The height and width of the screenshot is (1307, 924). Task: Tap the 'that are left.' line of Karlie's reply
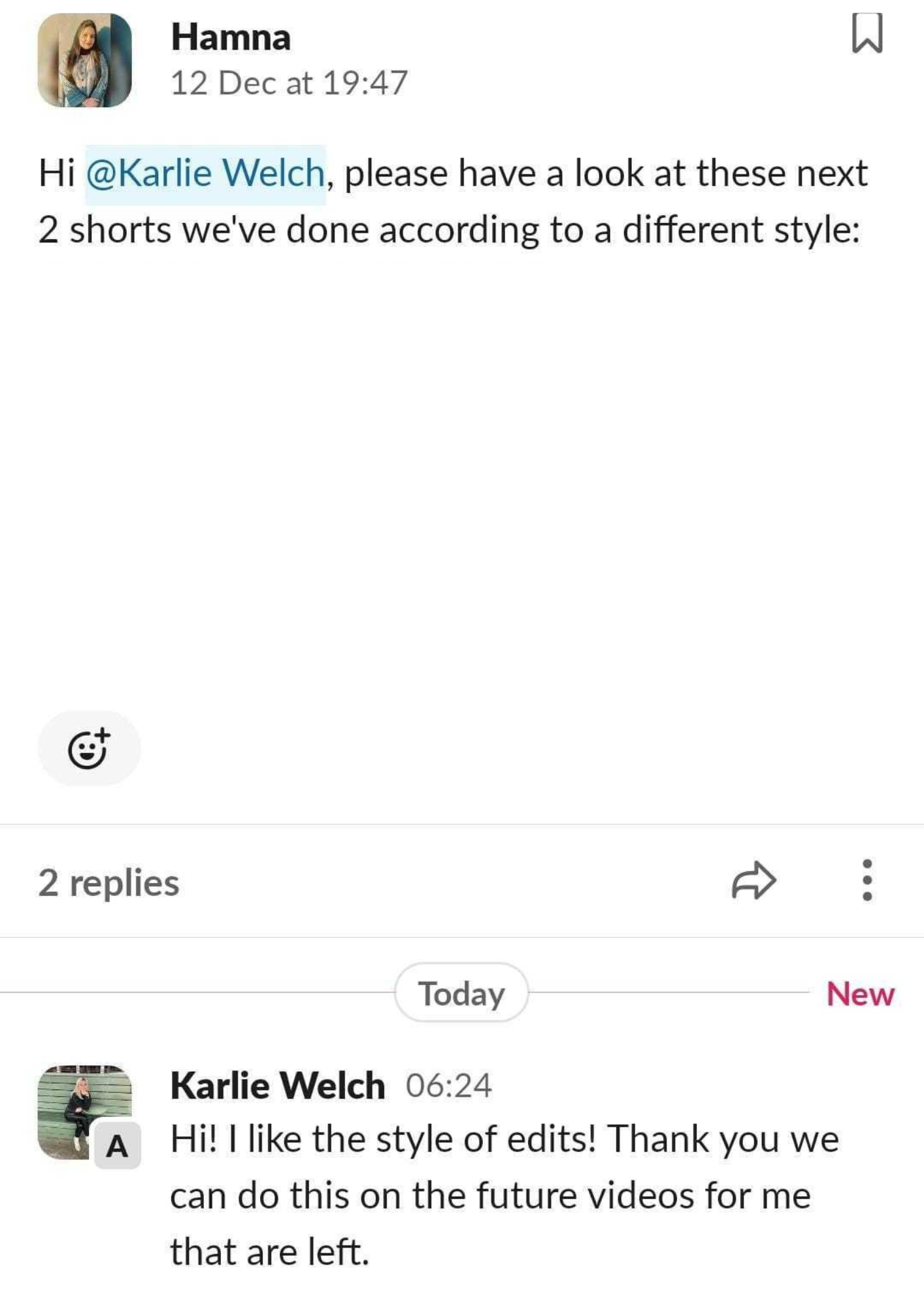(270, 1252)
